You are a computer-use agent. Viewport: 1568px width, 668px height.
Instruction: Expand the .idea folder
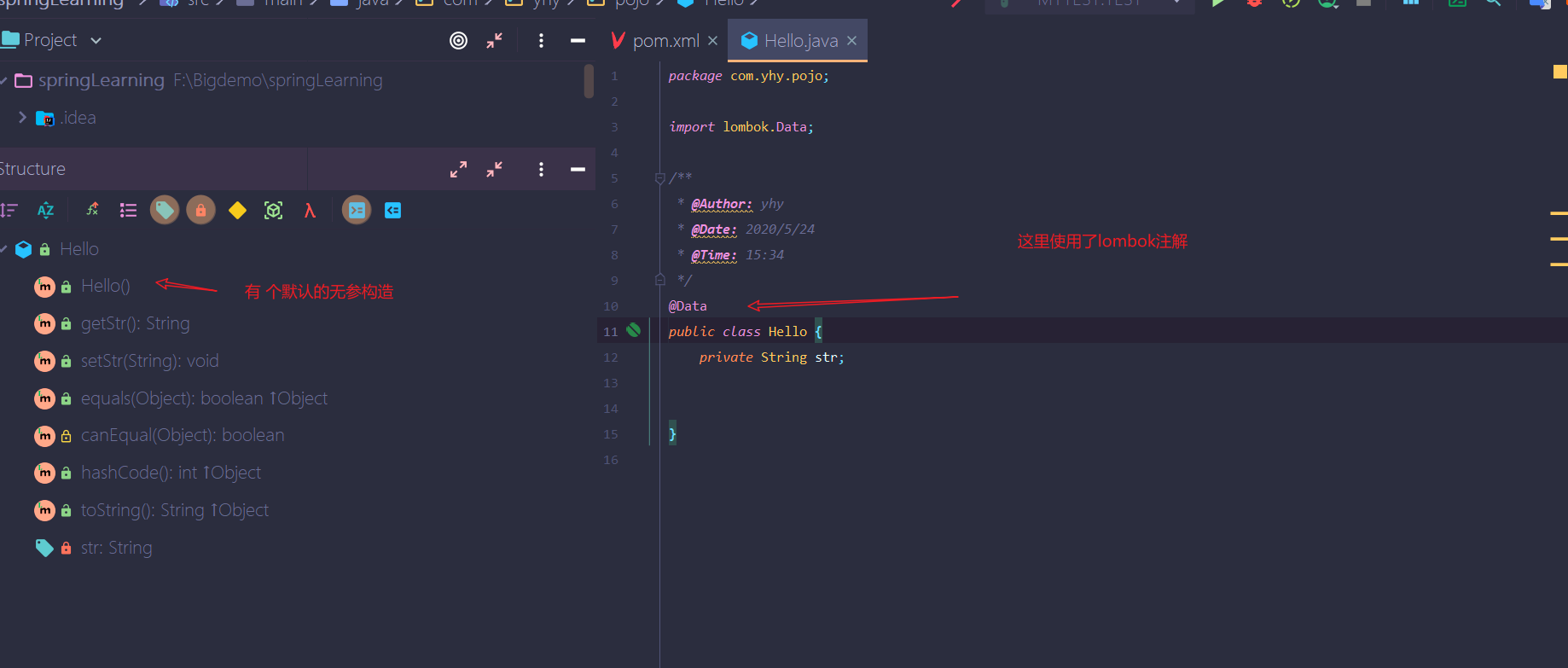22,117
